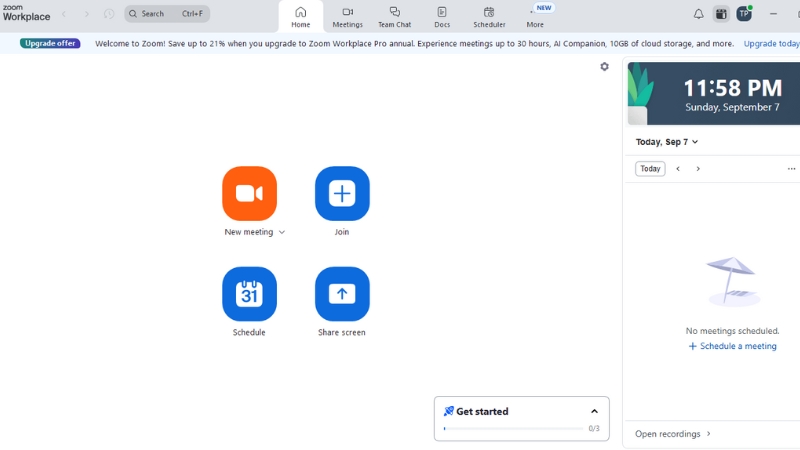Open calendar panel more options ellipsis
The width and height of the screenshot is (800, 450).
coord(791,168)
